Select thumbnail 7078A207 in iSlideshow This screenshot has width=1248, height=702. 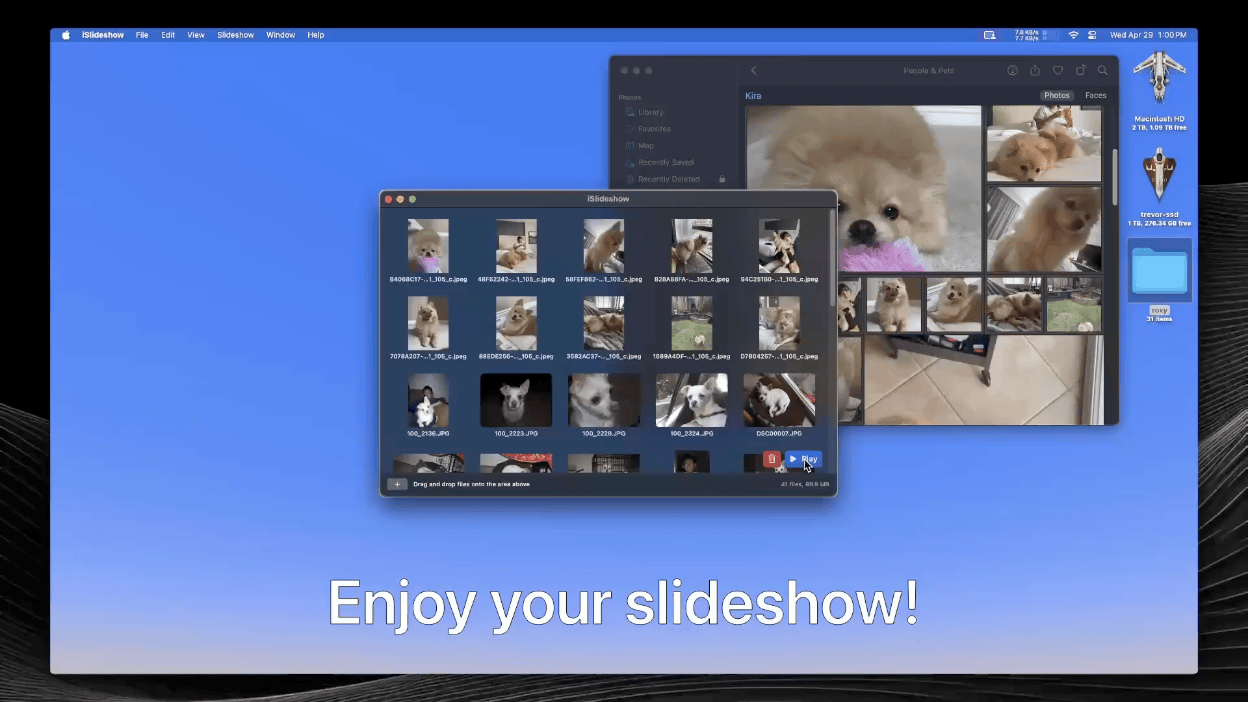(x=428, y=323)
